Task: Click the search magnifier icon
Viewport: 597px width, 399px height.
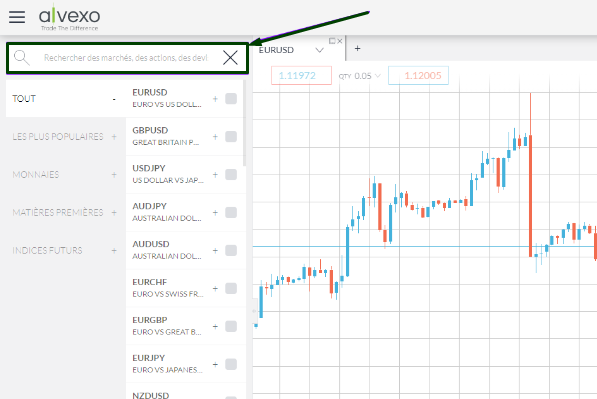Action: click(x=21, y=58)
